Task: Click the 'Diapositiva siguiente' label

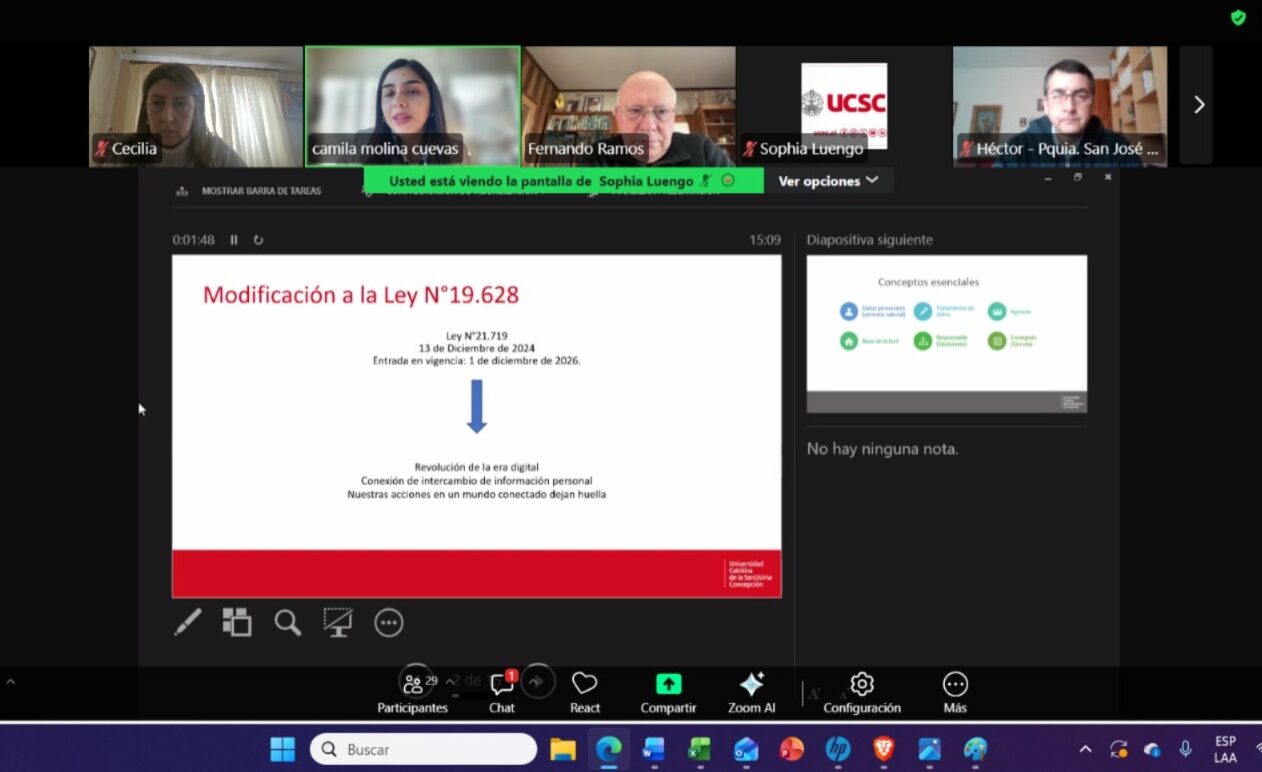Action: click(x=870, y=240)
